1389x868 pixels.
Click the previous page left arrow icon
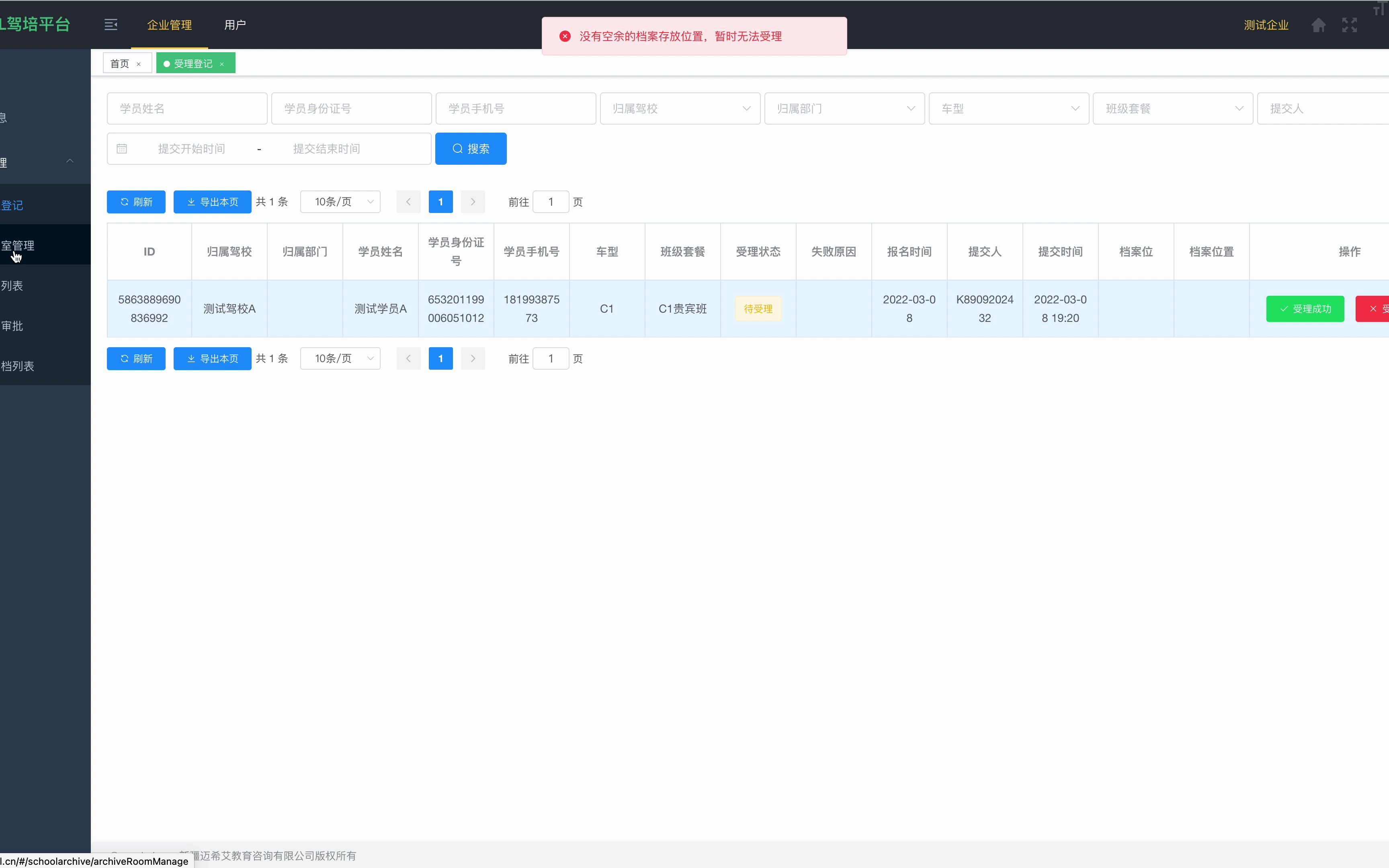[408, 201]
